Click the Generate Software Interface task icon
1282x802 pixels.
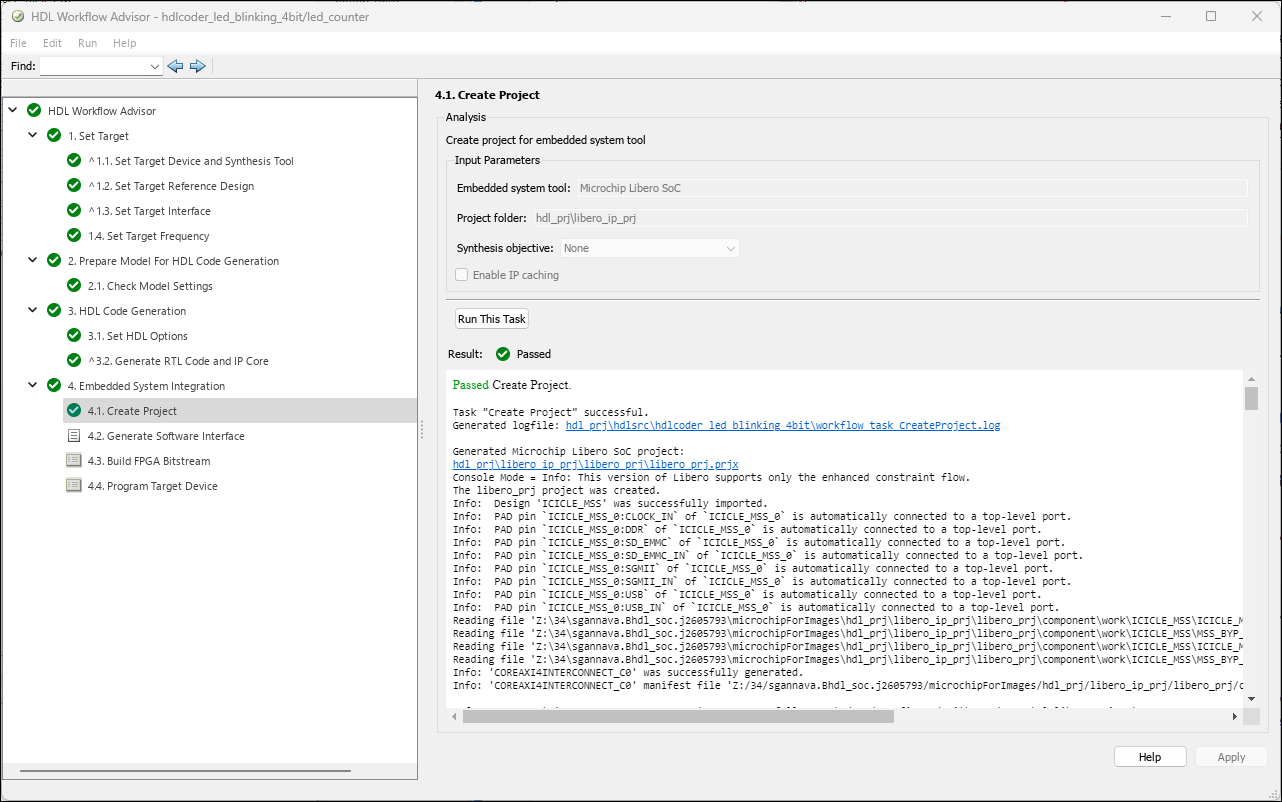[74, 436]
